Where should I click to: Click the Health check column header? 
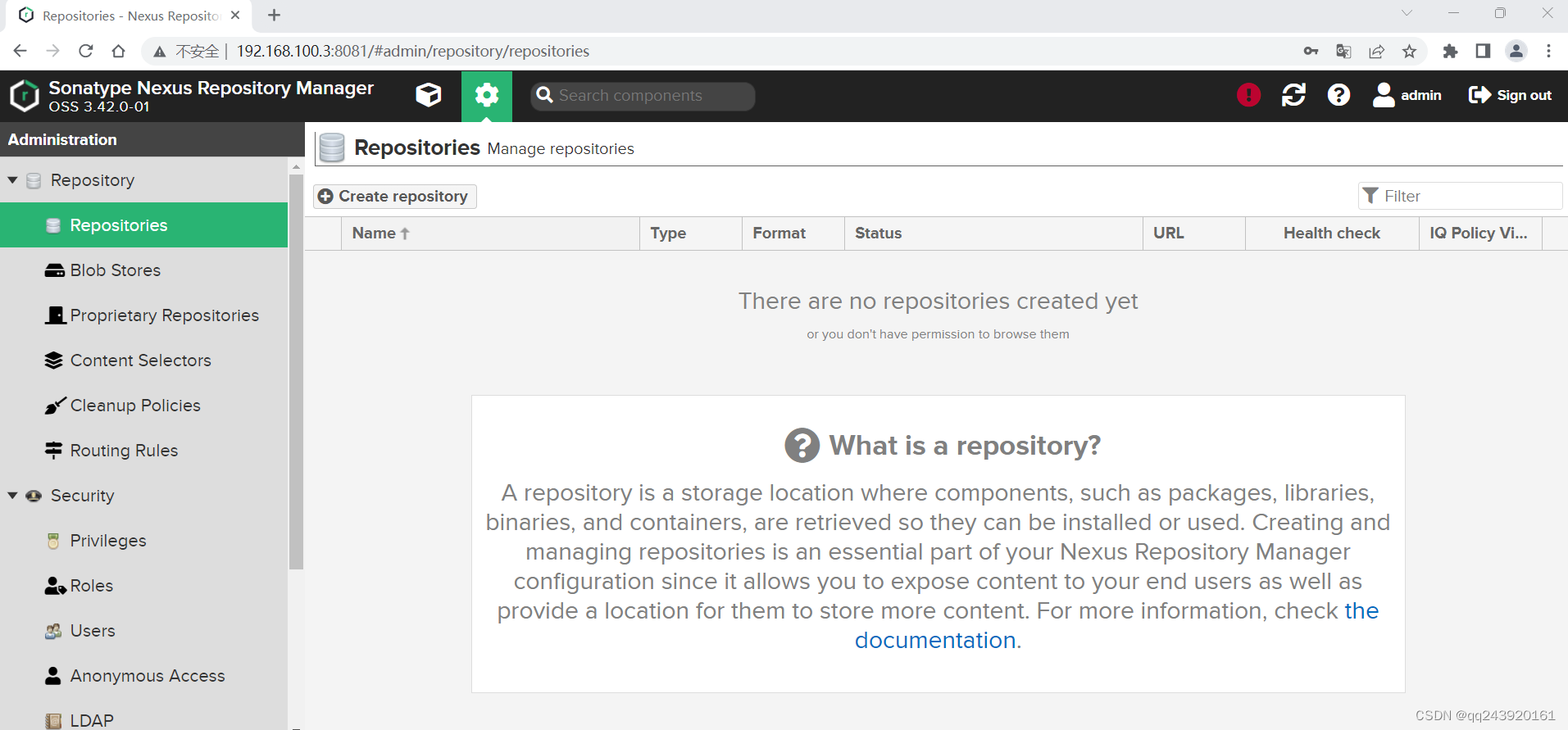[1332, 234]
